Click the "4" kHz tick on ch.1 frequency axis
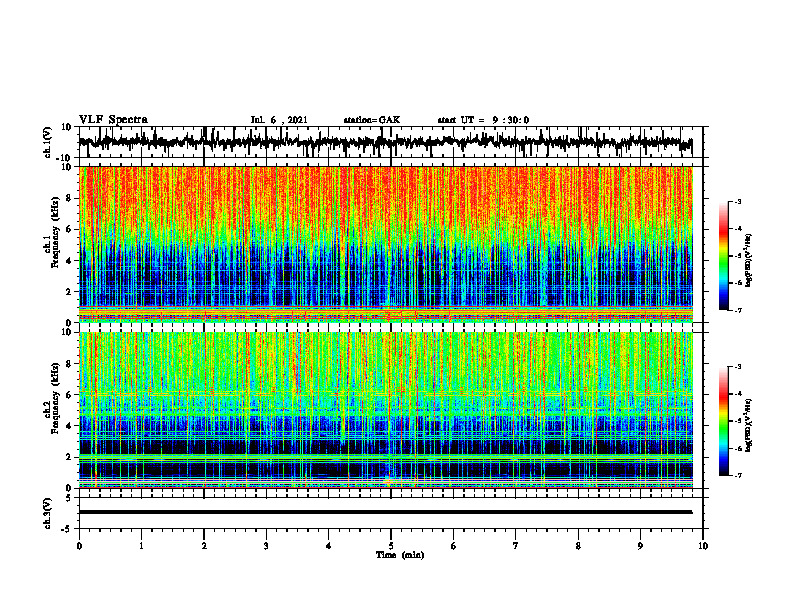 [x=70, y=261]
